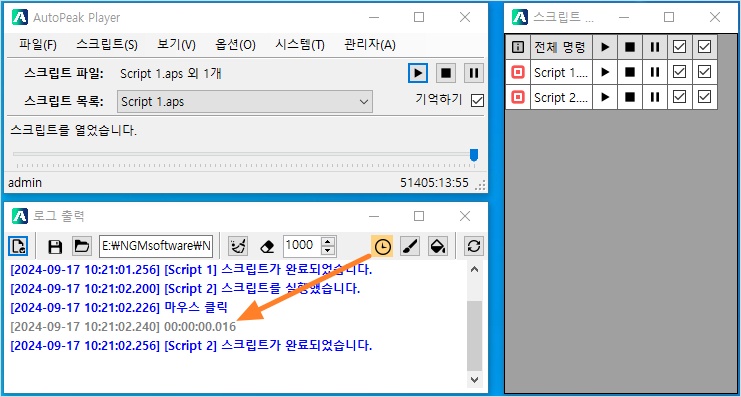741x397 pixels.
Task: Pause all scripts from the 전체 명령 row
Action: 655,47
